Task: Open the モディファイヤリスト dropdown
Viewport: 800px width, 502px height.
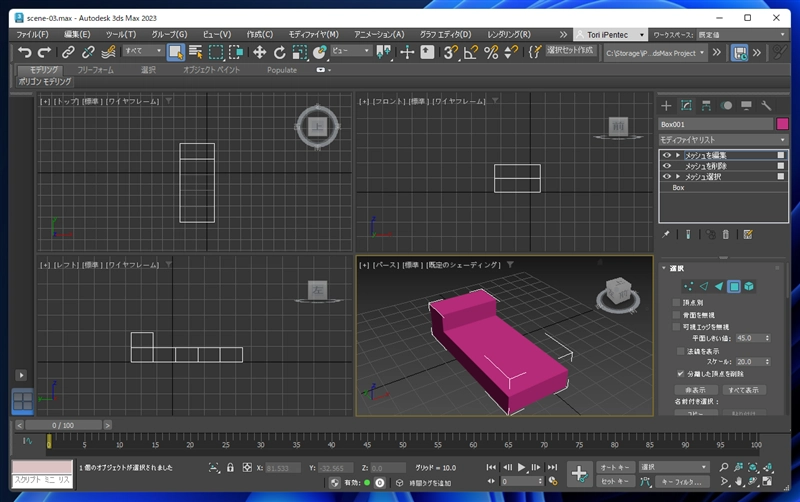Action: coord(723,139)
